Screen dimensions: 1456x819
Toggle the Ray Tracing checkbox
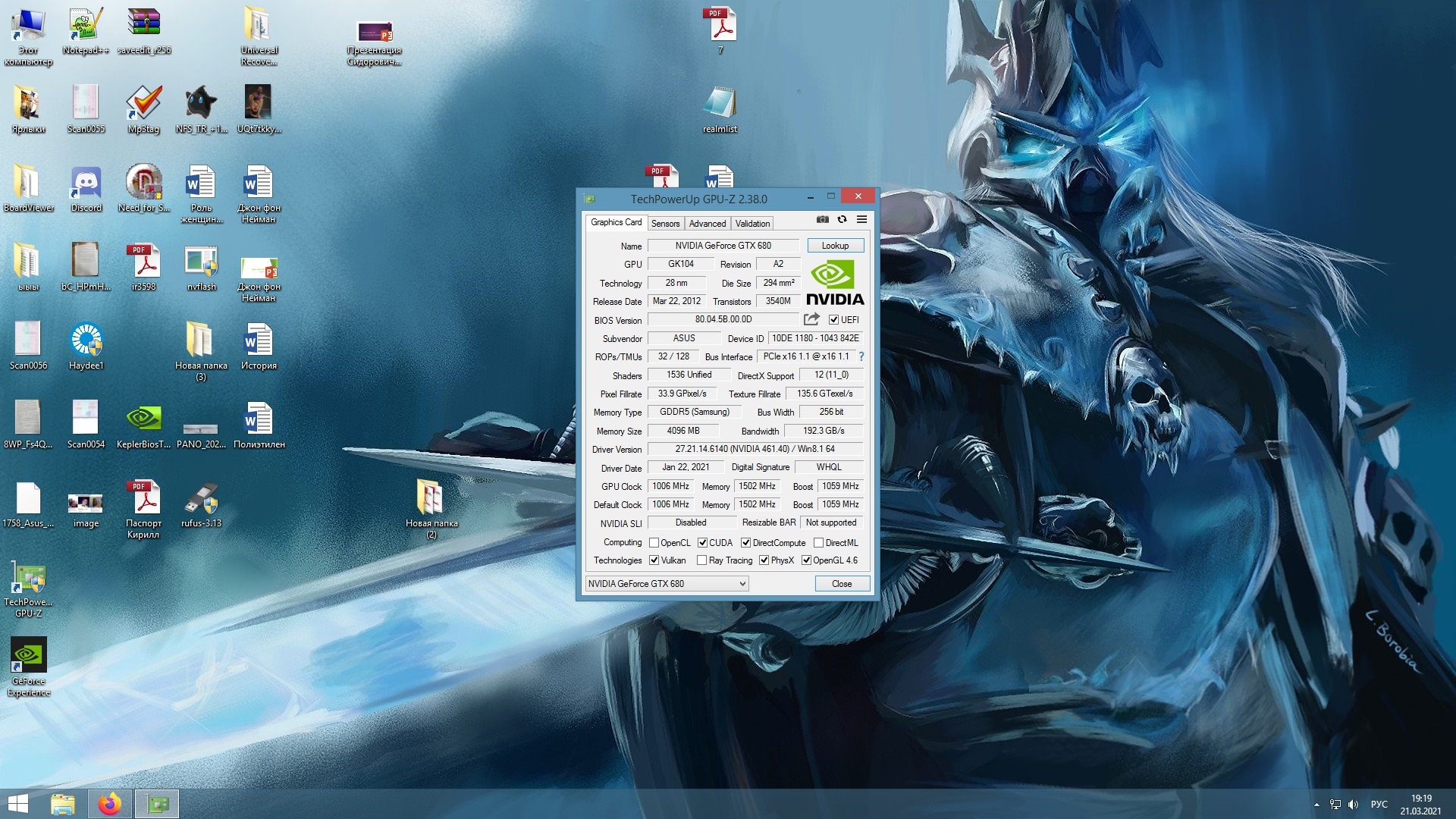tap(702, 560)
